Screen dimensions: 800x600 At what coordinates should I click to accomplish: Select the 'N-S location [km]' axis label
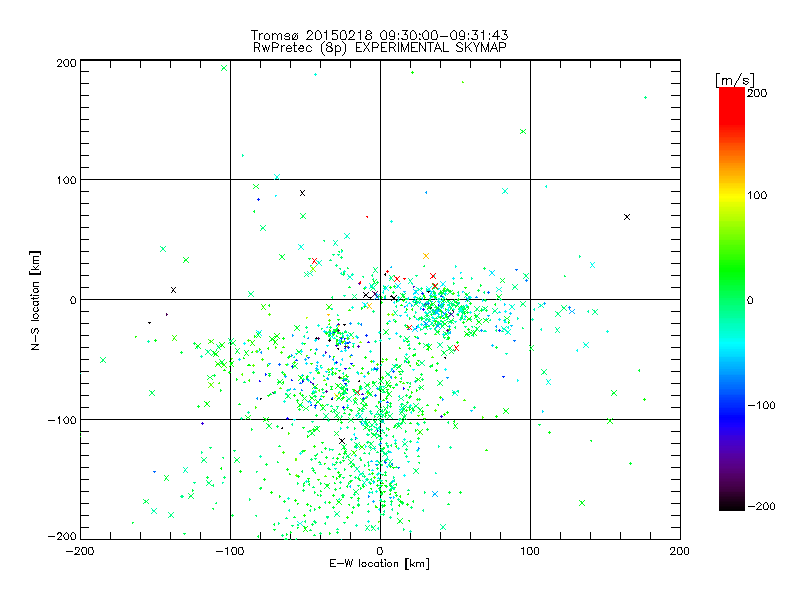tap(35, 300)
